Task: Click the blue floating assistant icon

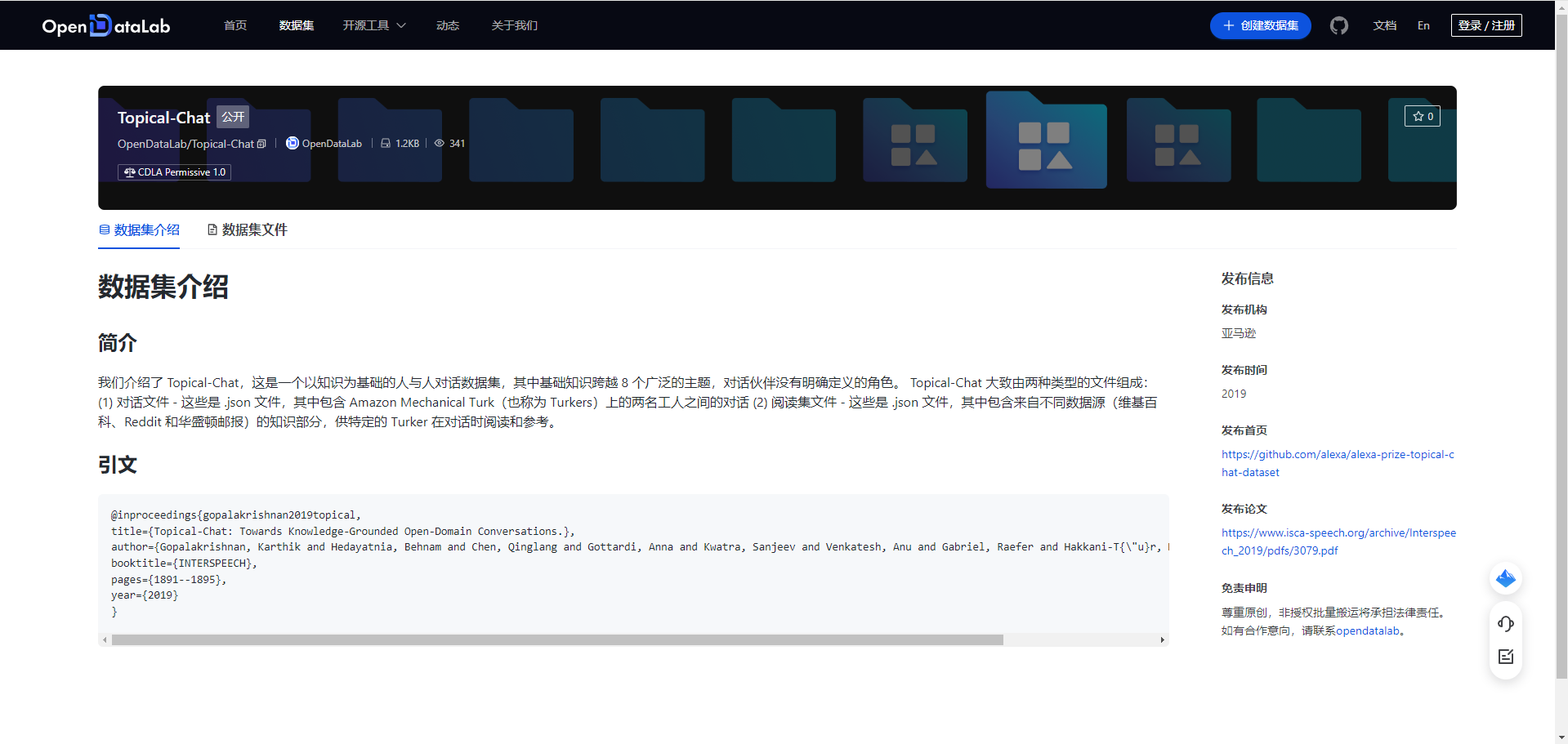Action: coord(1505,579)
